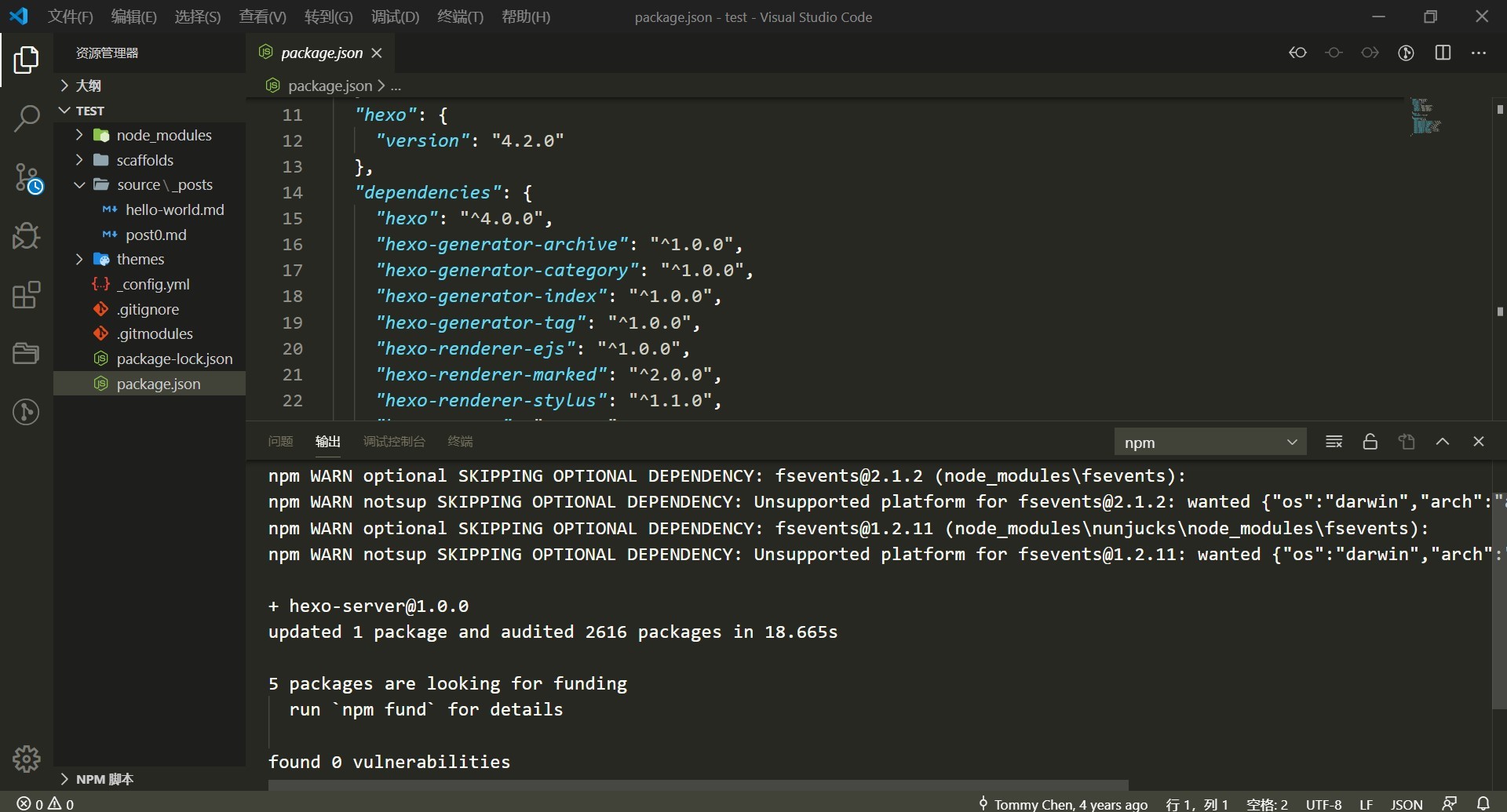Open the 编辑(E) menu
This screenshot has height=812, width=1507.
click(134, 16)
